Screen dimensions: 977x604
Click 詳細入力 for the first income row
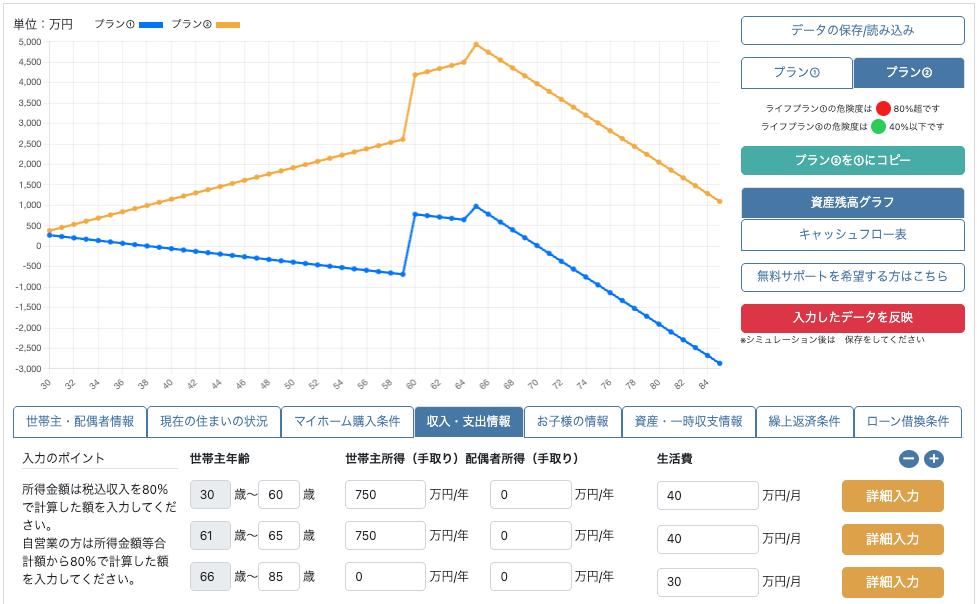pos(892,495)
